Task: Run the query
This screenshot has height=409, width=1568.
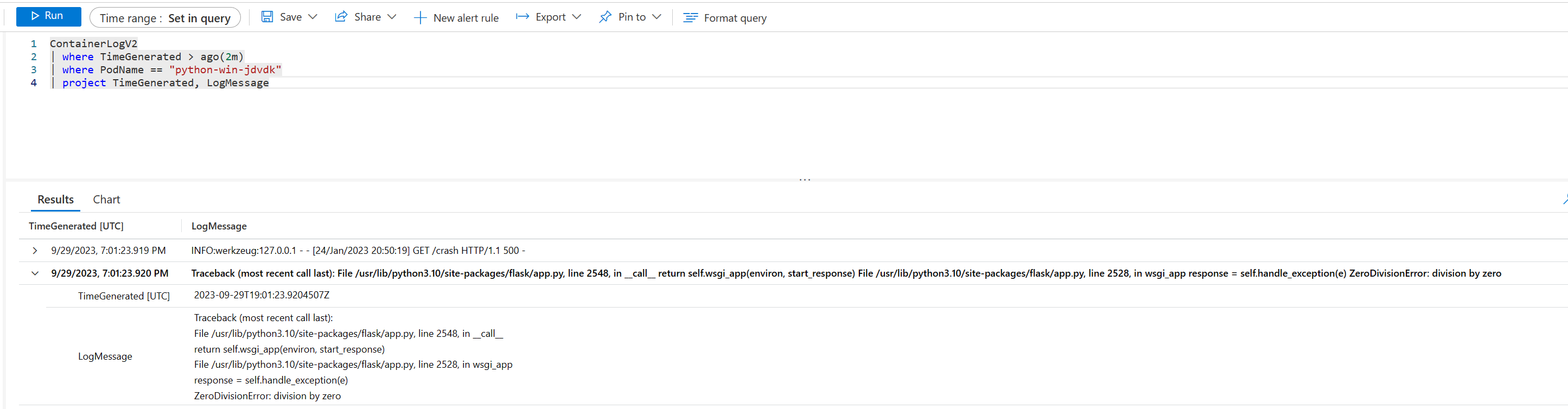Action: (x=48, y=16)
